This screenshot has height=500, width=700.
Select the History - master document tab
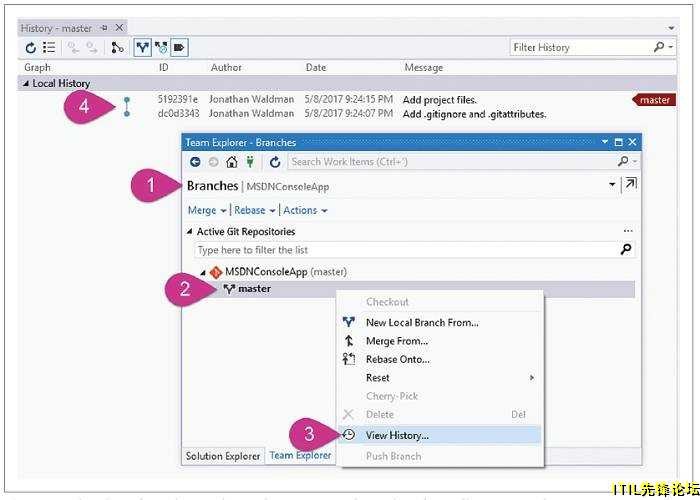tap(56, 28)
